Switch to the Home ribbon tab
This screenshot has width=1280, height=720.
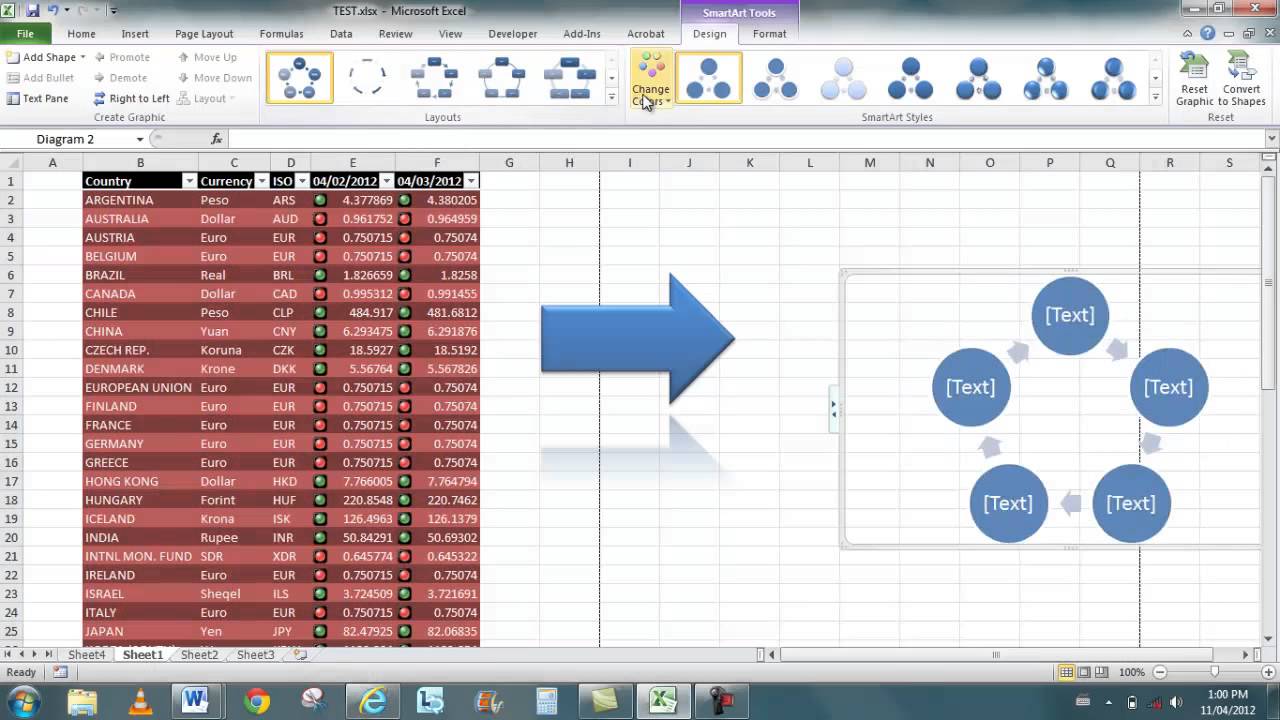81,33
